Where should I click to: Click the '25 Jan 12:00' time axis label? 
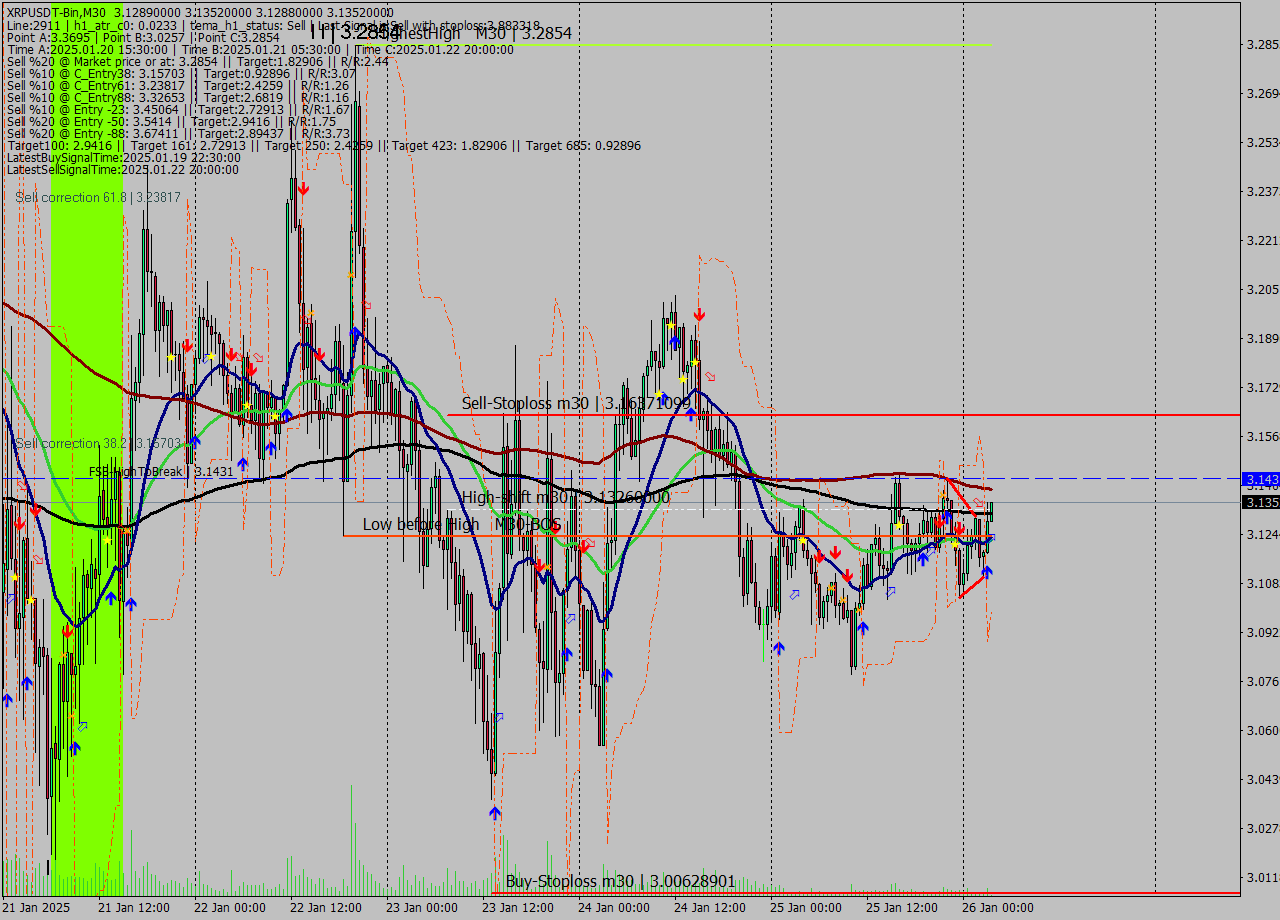(901, 908)
